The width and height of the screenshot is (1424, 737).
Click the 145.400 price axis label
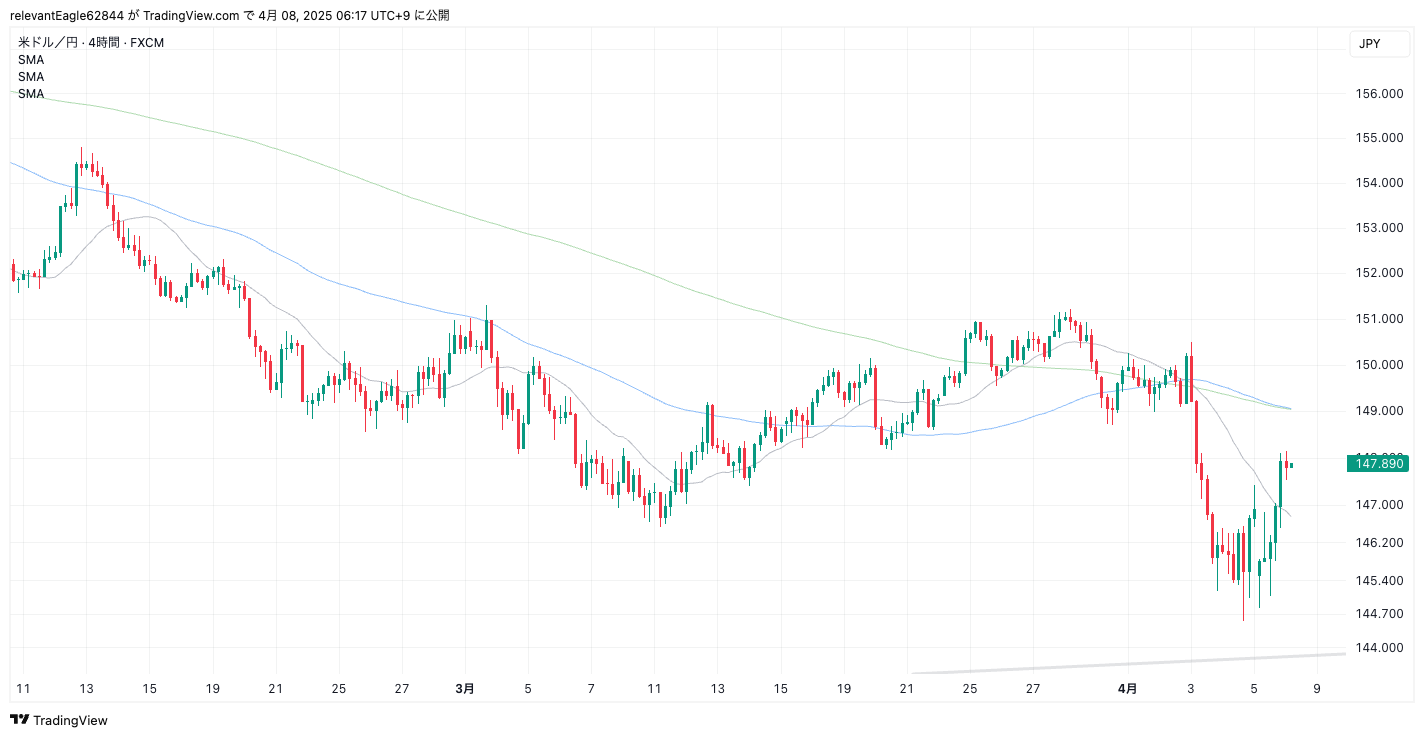click(1379, 581)
